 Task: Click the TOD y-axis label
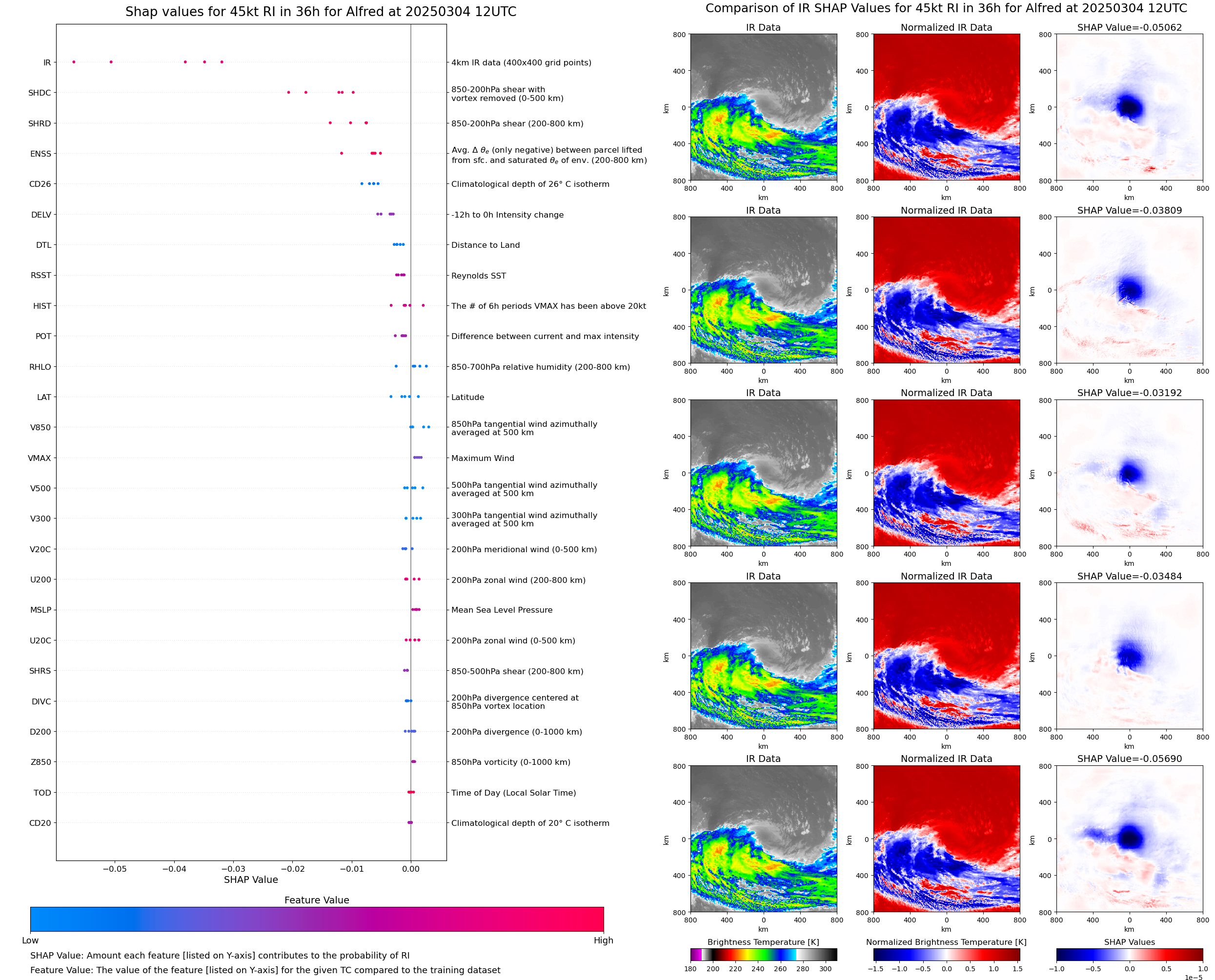[x=42, y=793]
